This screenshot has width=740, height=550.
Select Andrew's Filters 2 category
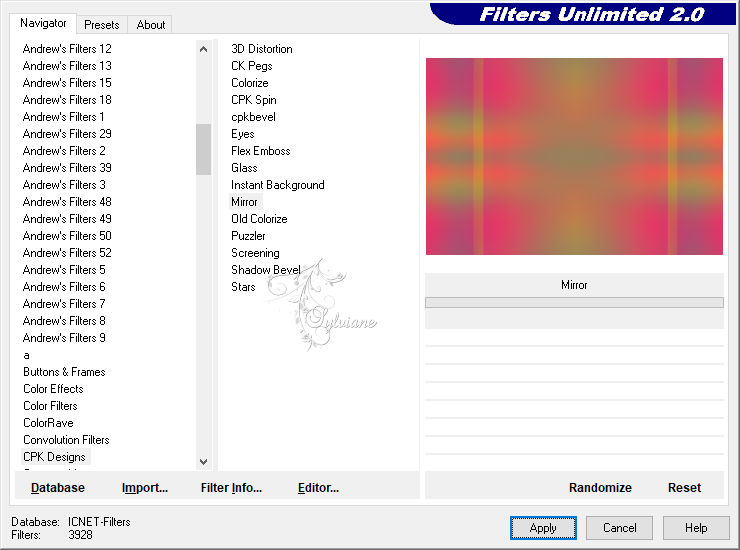click(64, 151)
